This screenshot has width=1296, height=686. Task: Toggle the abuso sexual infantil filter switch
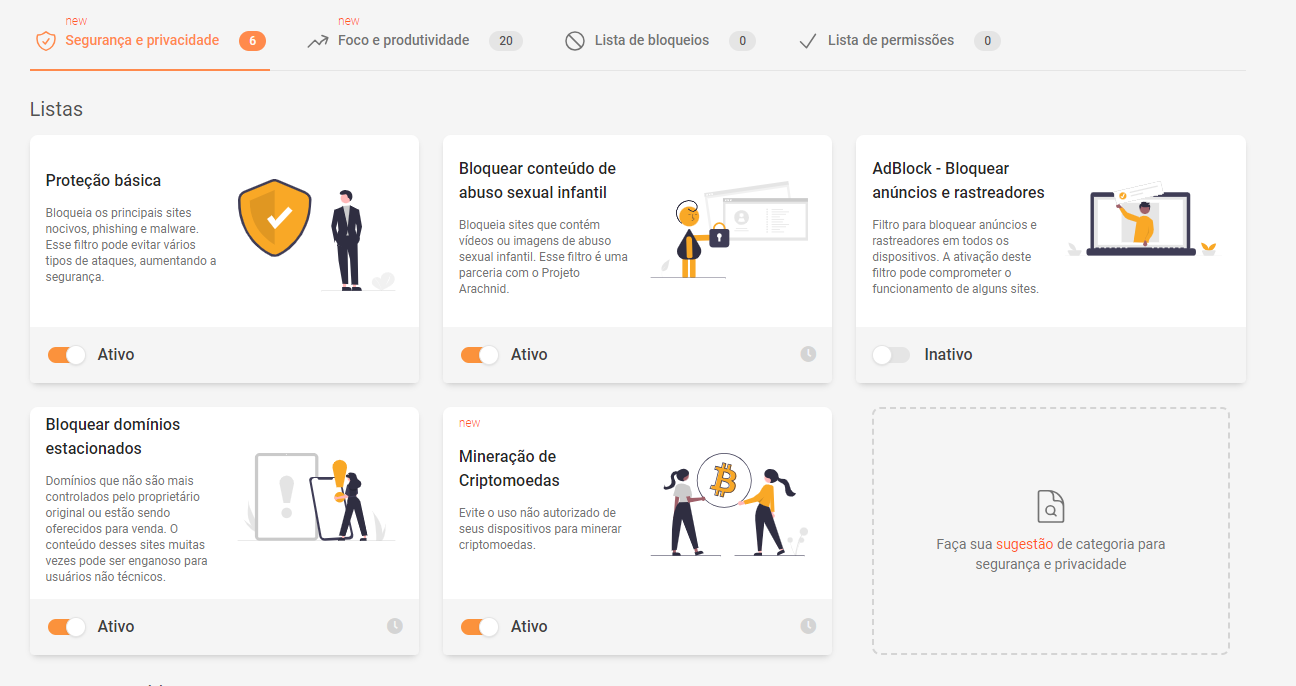click(x=480, y=355)
